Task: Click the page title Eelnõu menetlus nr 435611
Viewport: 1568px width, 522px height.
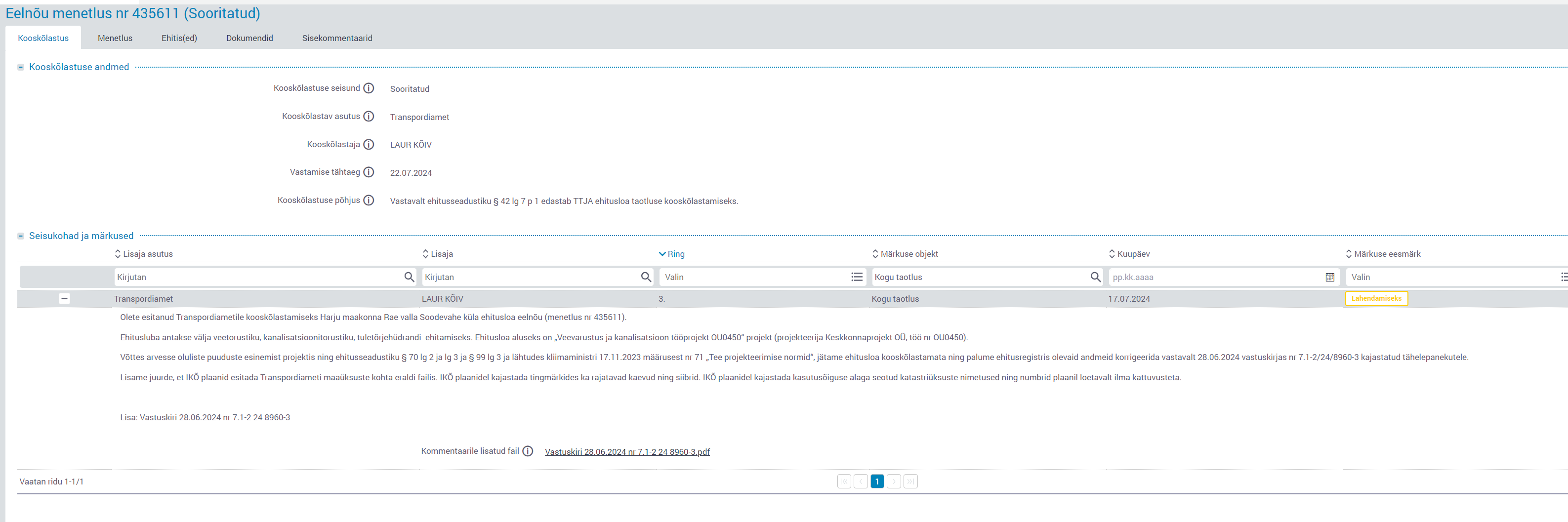Action: coord(133,13)
